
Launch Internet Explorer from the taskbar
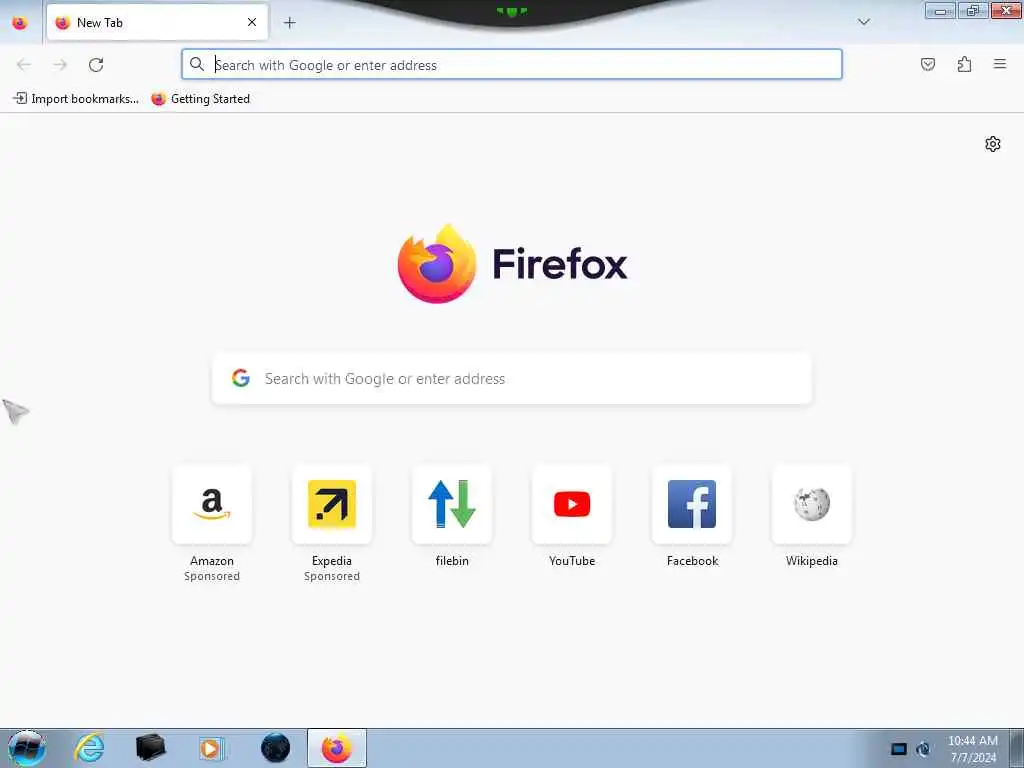pyautogui.click(x=89, y=748)
